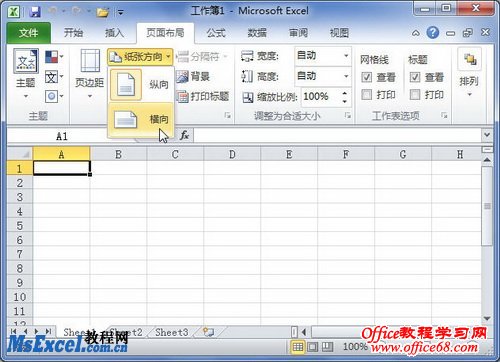This screenshot has height=362, width=500.
Task: Open the theme Fonts (文) icon dropdown
Action: click(x=54, y=77)
